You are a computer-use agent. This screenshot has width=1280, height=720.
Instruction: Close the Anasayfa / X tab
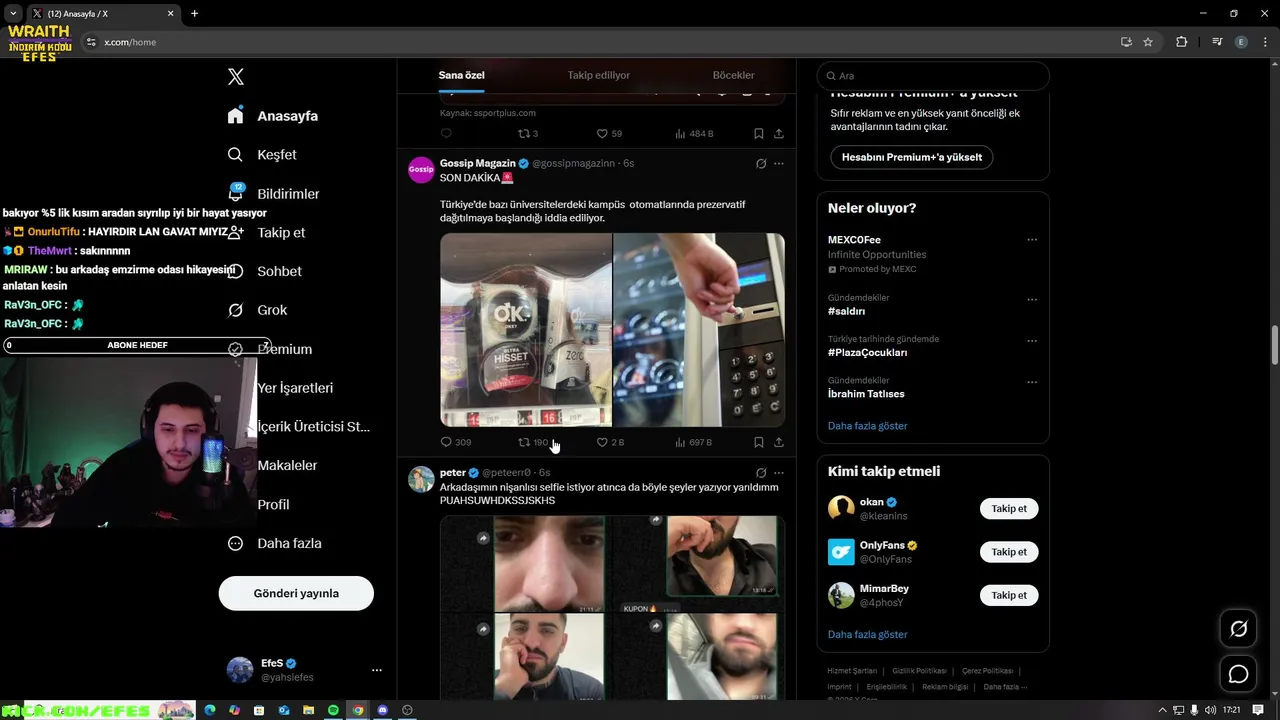(170, 14)
